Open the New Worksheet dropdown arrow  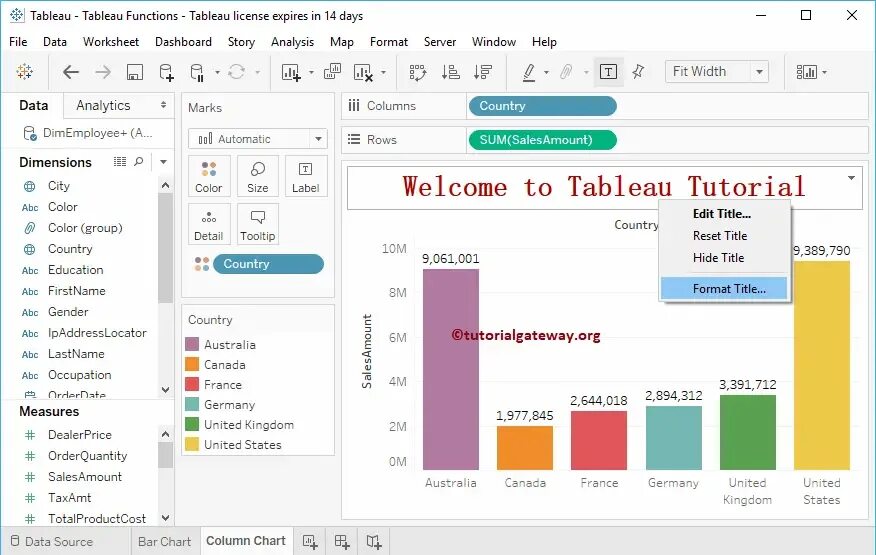311,72
